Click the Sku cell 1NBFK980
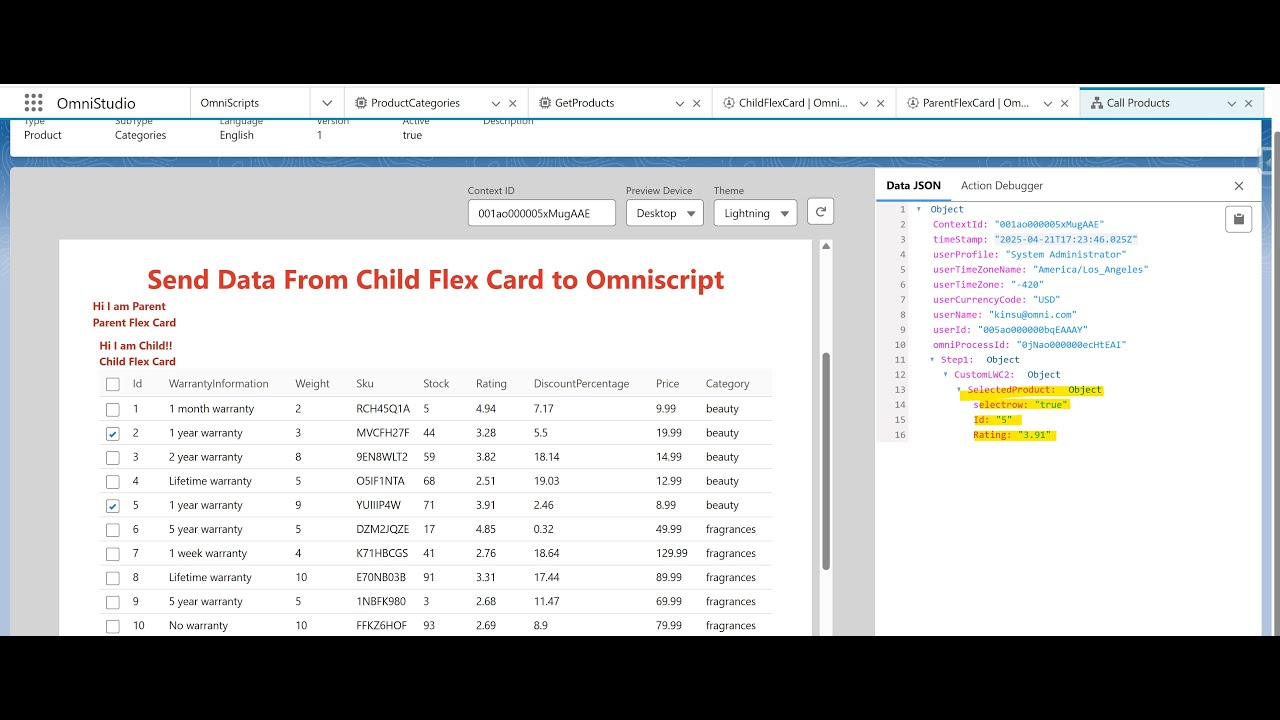The width and height of the screenshot is (1280, 720). pos(381,602)
